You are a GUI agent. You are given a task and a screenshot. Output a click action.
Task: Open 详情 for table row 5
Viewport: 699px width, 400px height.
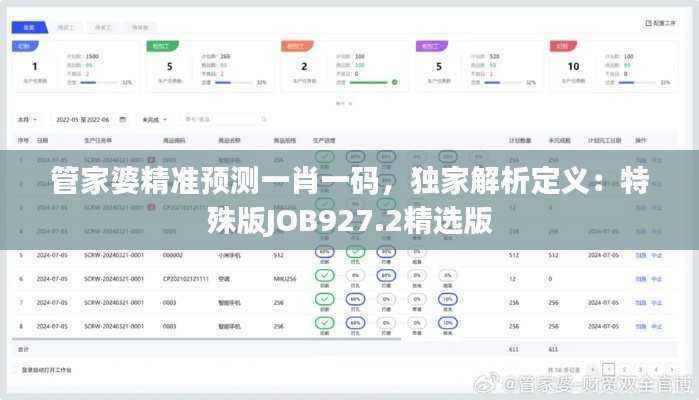click(x=640, y=255)
